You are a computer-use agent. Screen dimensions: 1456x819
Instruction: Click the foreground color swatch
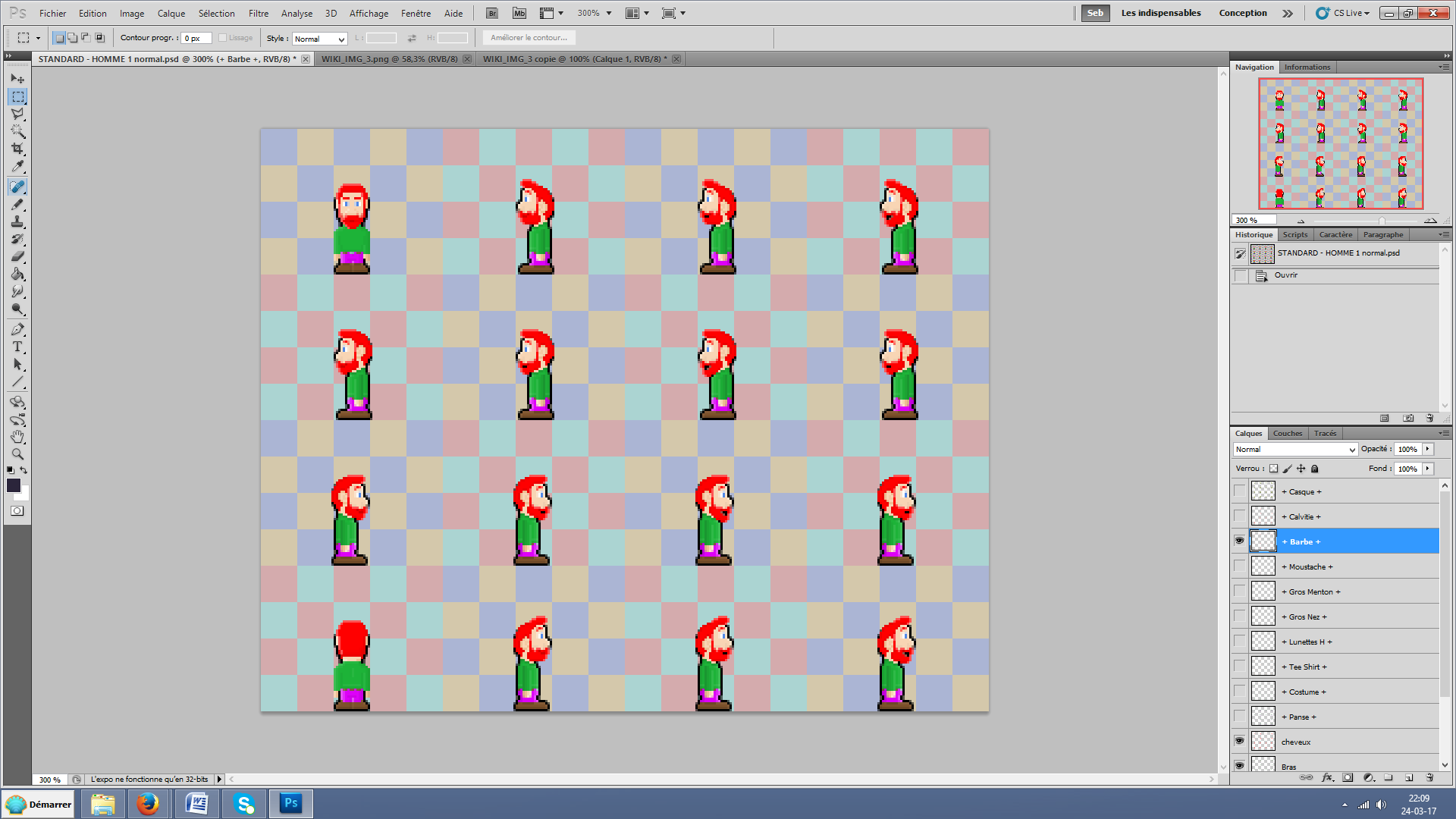13,485
